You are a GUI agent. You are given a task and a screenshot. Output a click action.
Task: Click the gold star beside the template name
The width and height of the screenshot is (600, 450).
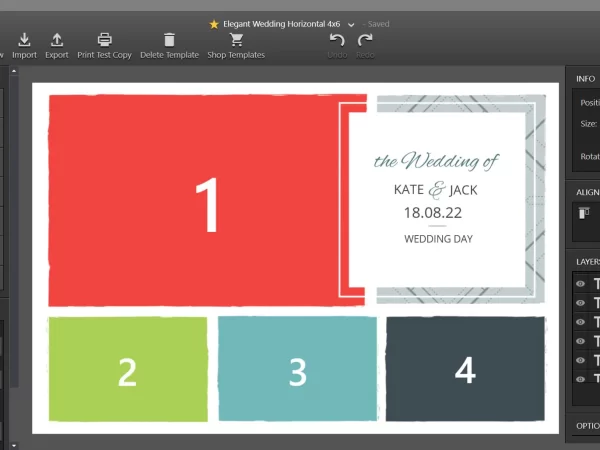coord(214,23)
